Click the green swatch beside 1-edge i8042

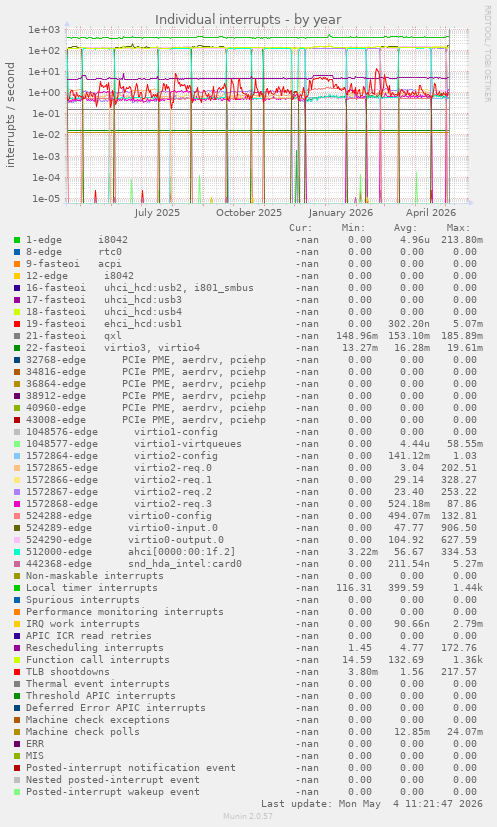click(17, 240)
